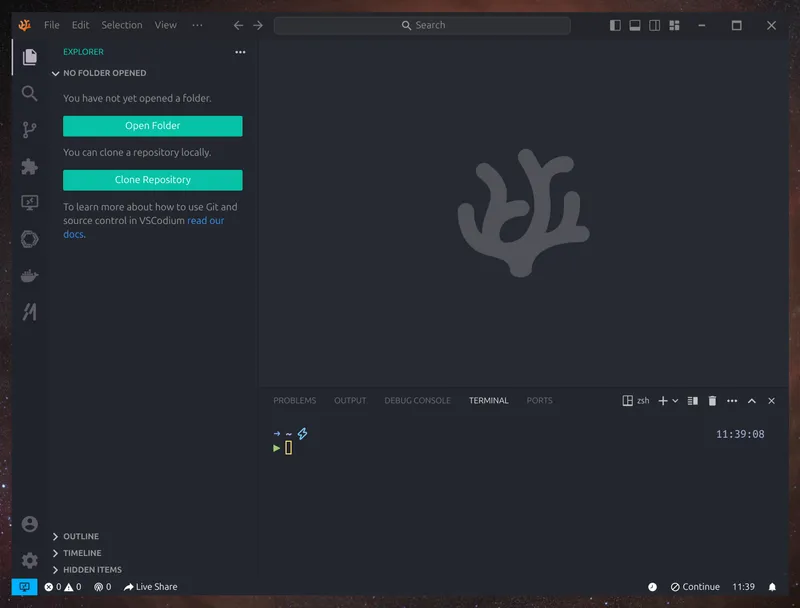Create a new terminal with plus icon
800x608 pixels.
(x=663, y=401)
